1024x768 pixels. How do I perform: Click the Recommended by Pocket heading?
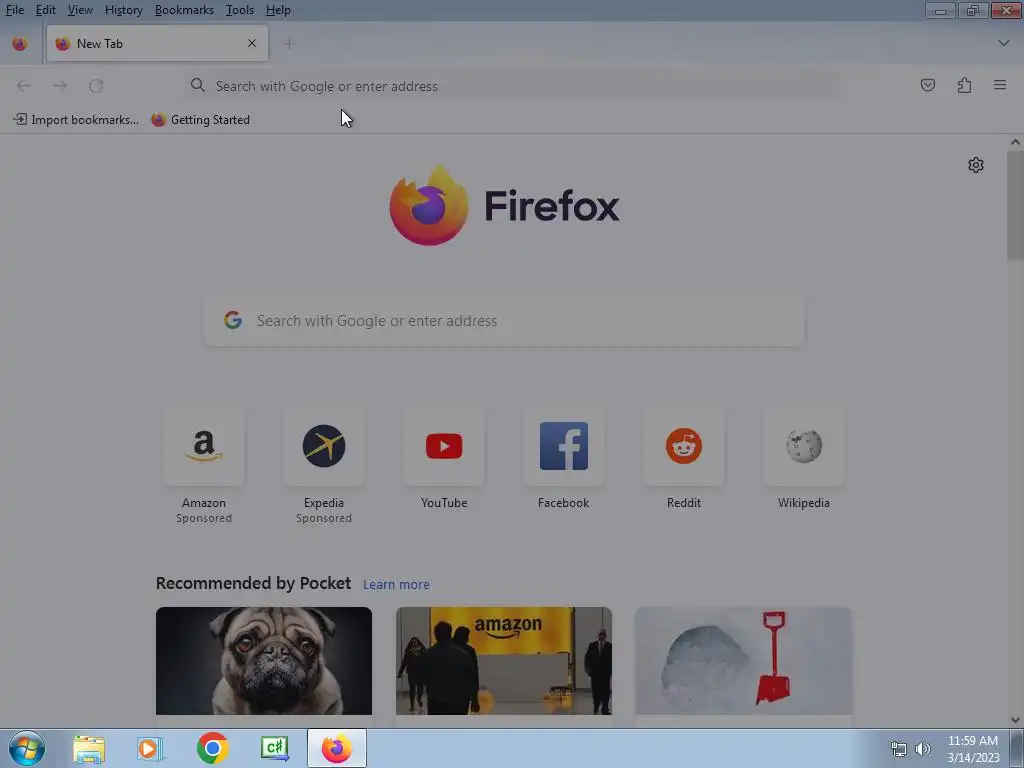(253, 583)
